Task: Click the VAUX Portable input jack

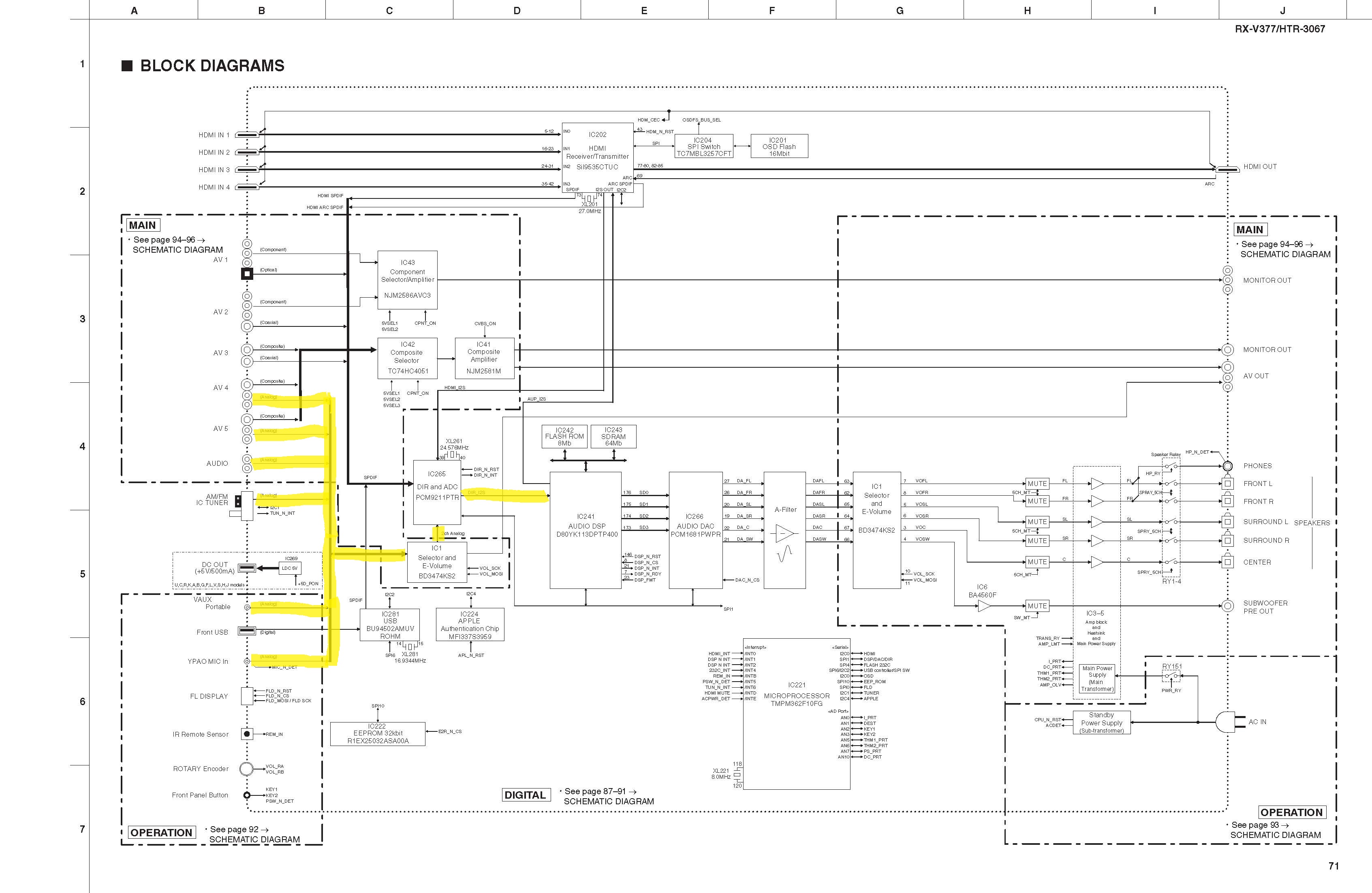Action: point(247,607)
